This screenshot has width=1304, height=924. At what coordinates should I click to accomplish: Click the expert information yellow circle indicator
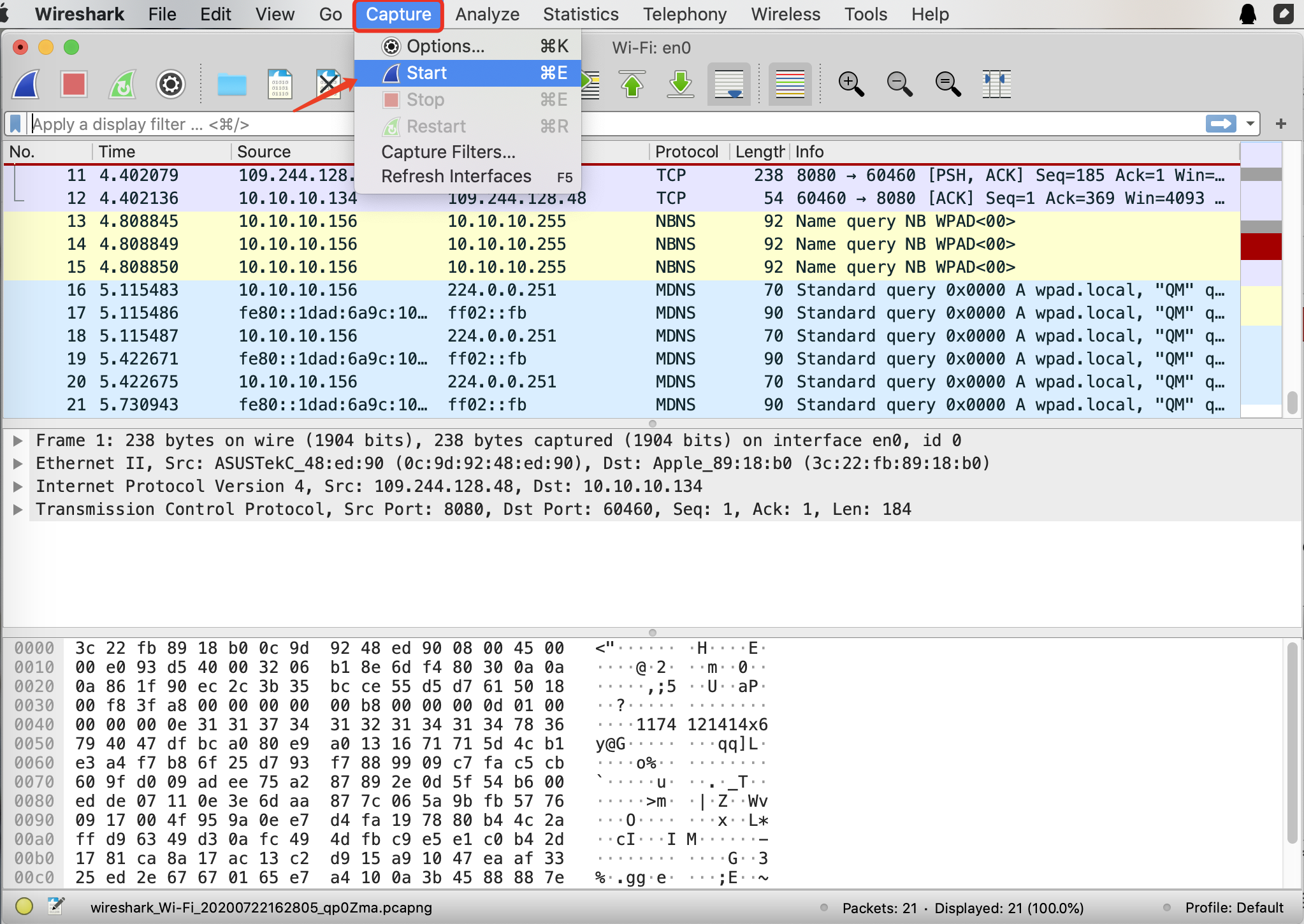tap(24, 906)
